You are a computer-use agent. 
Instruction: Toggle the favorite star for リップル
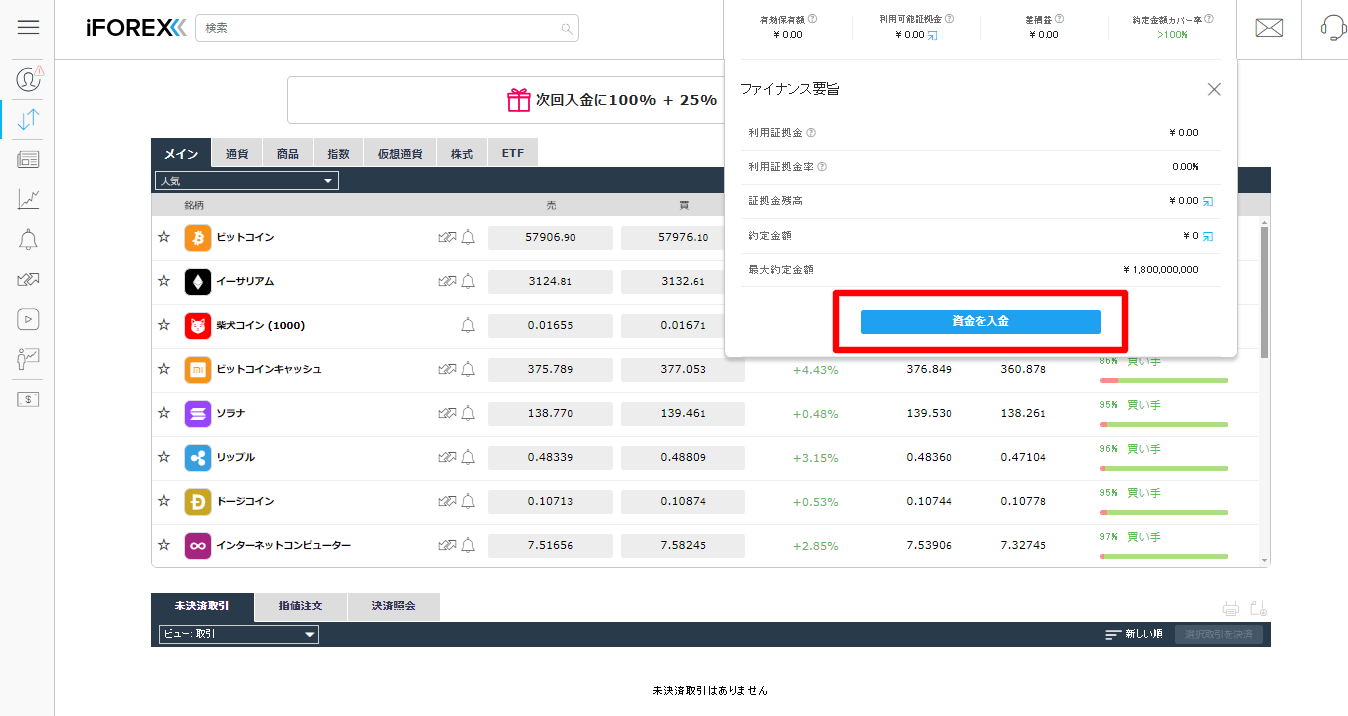pyautogui.click(x=163, y=457)
